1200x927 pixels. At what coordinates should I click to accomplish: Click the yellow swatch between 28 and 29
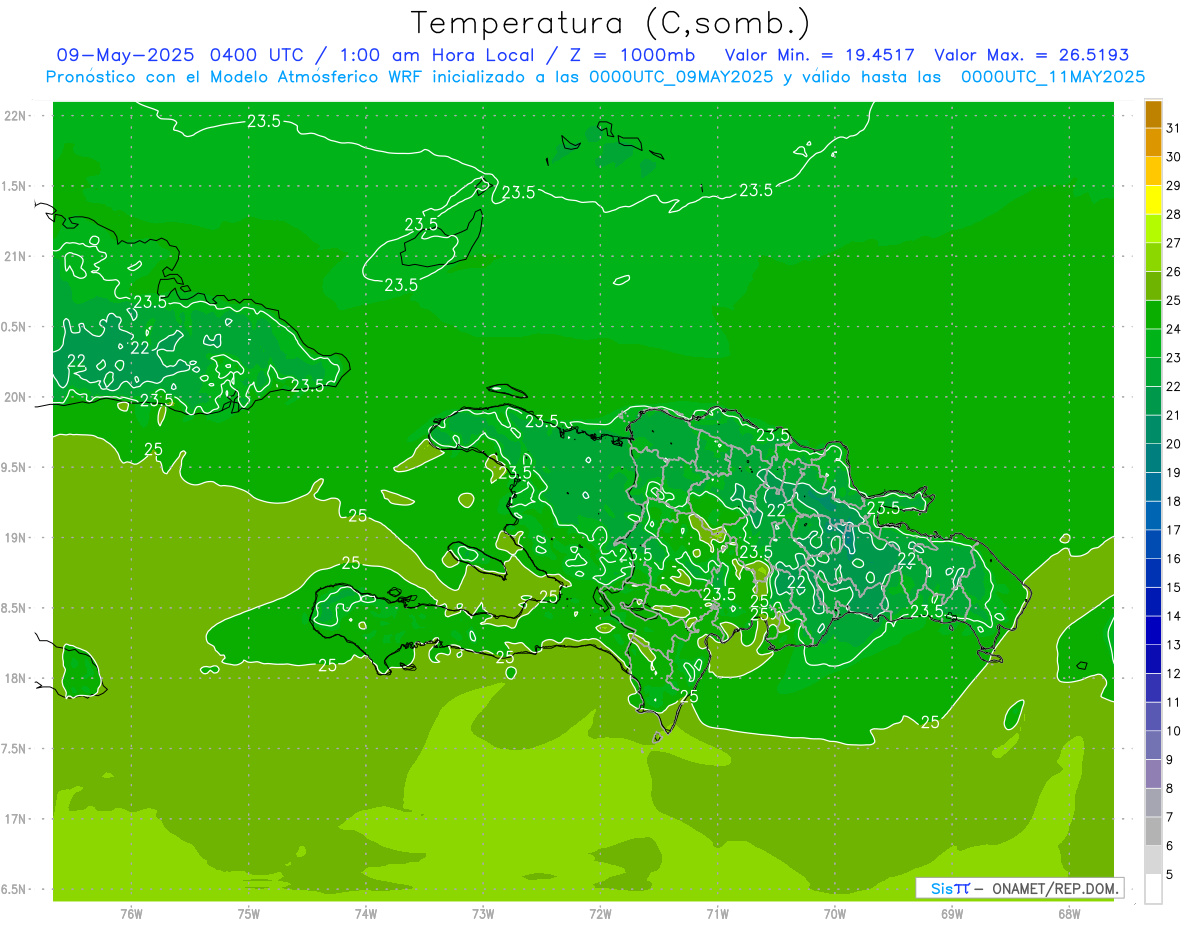1153,201
